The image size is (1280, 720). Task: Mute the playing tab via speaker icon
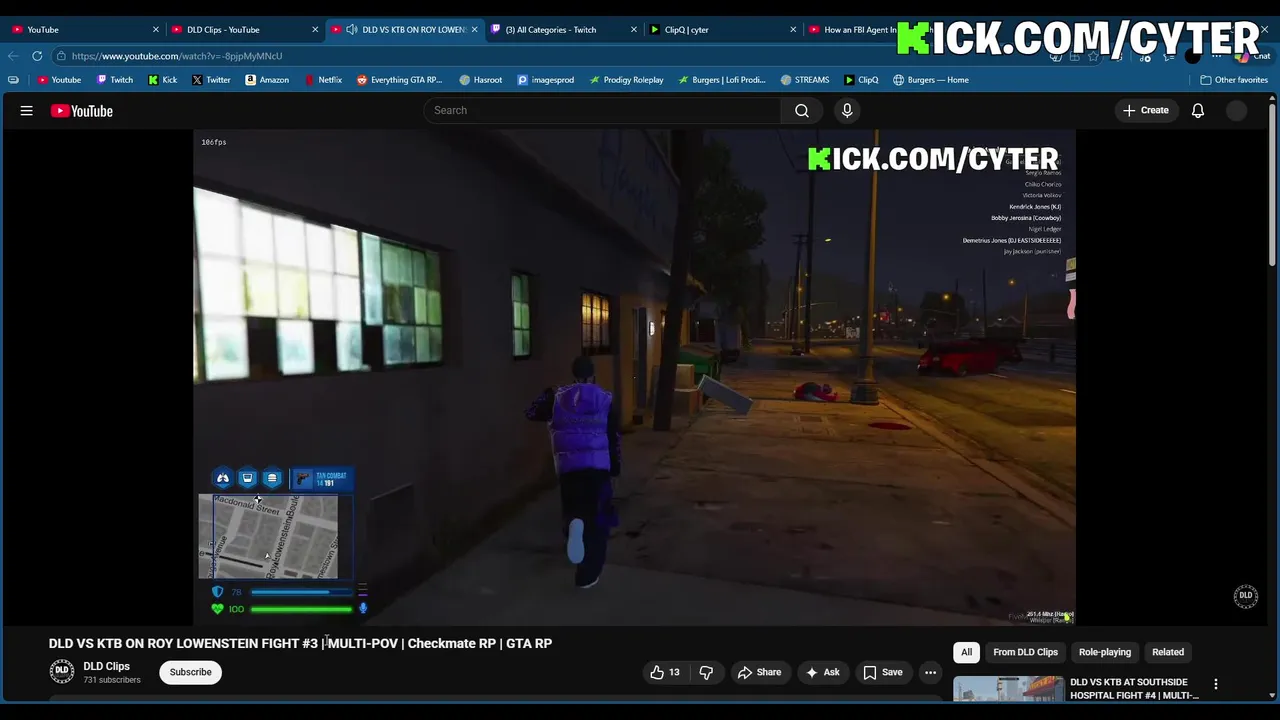coord(352,29)
